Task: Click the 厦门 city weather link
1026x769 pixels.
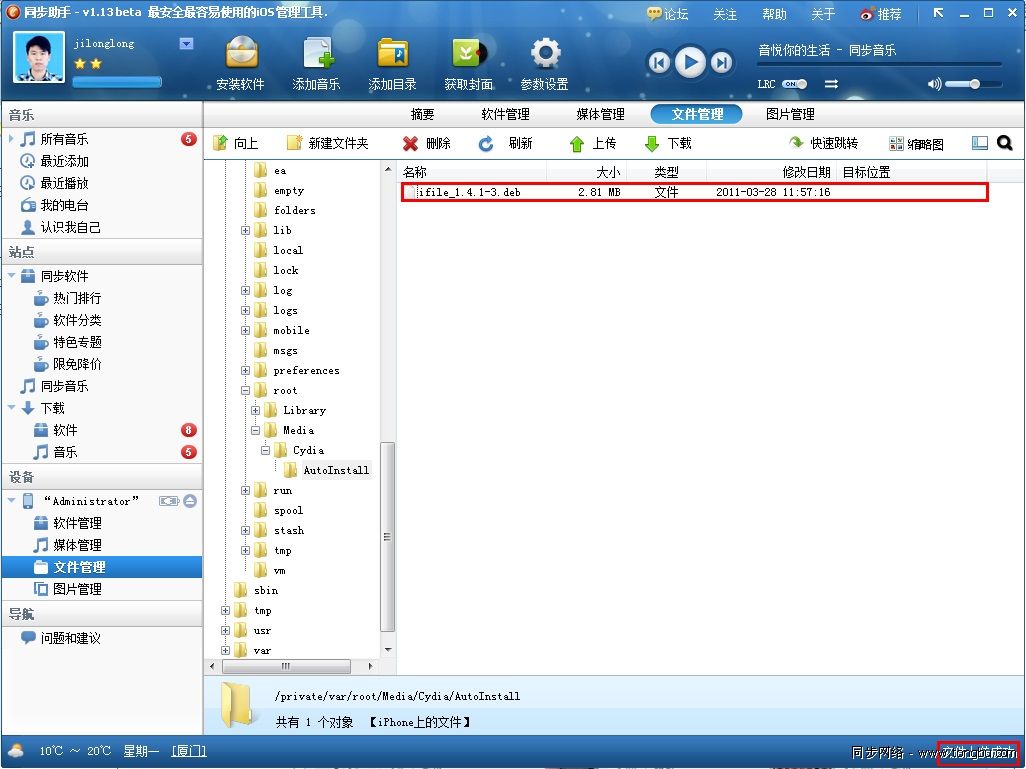Action: [x=188, y=751]
